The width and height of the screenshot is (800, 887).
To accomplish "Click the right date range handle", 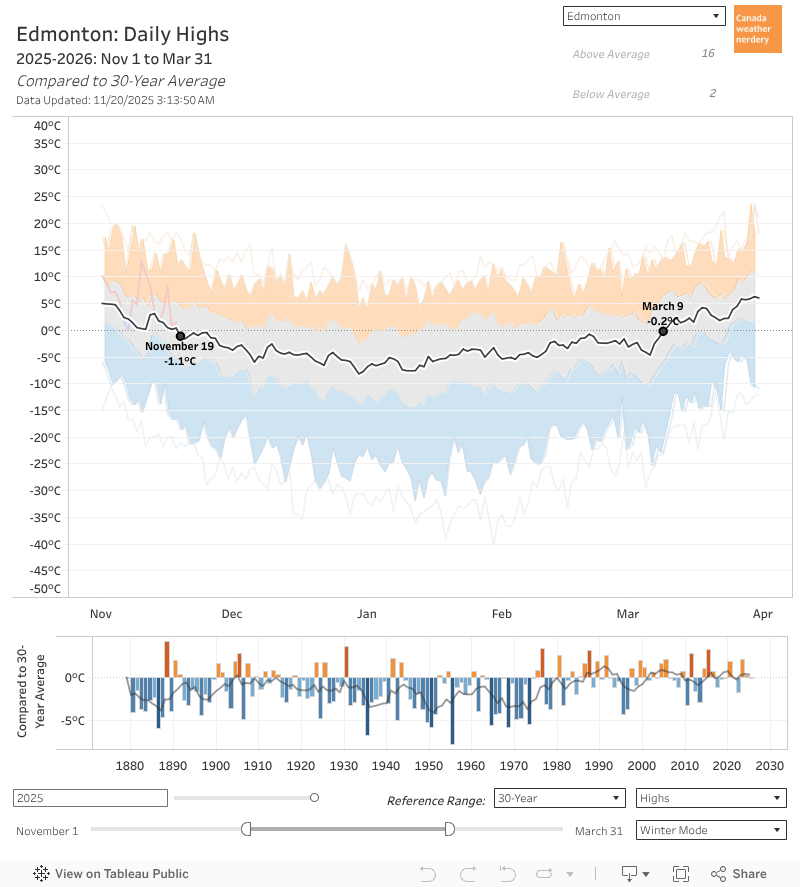I will tap(449, 829).
